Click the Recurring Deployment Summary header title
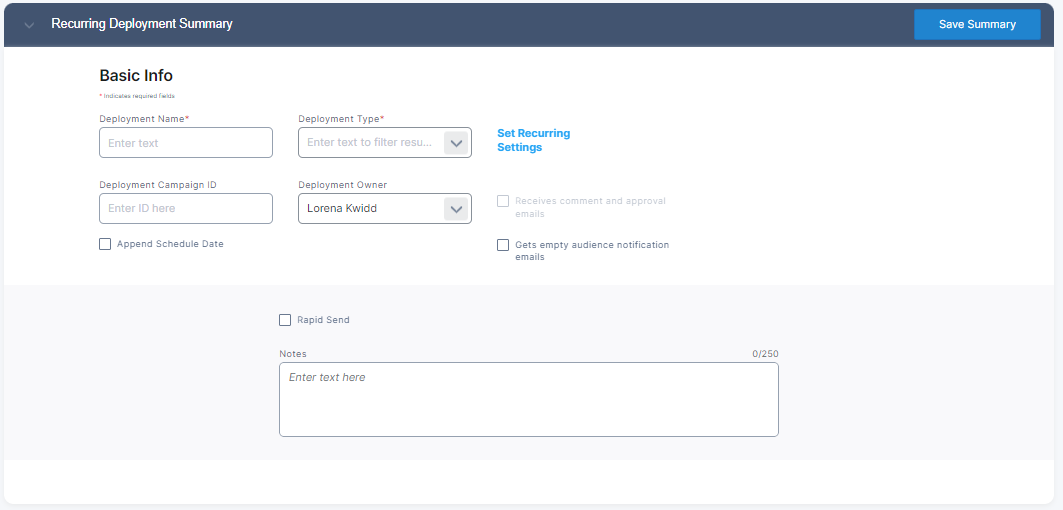 (x=142, y=24)
